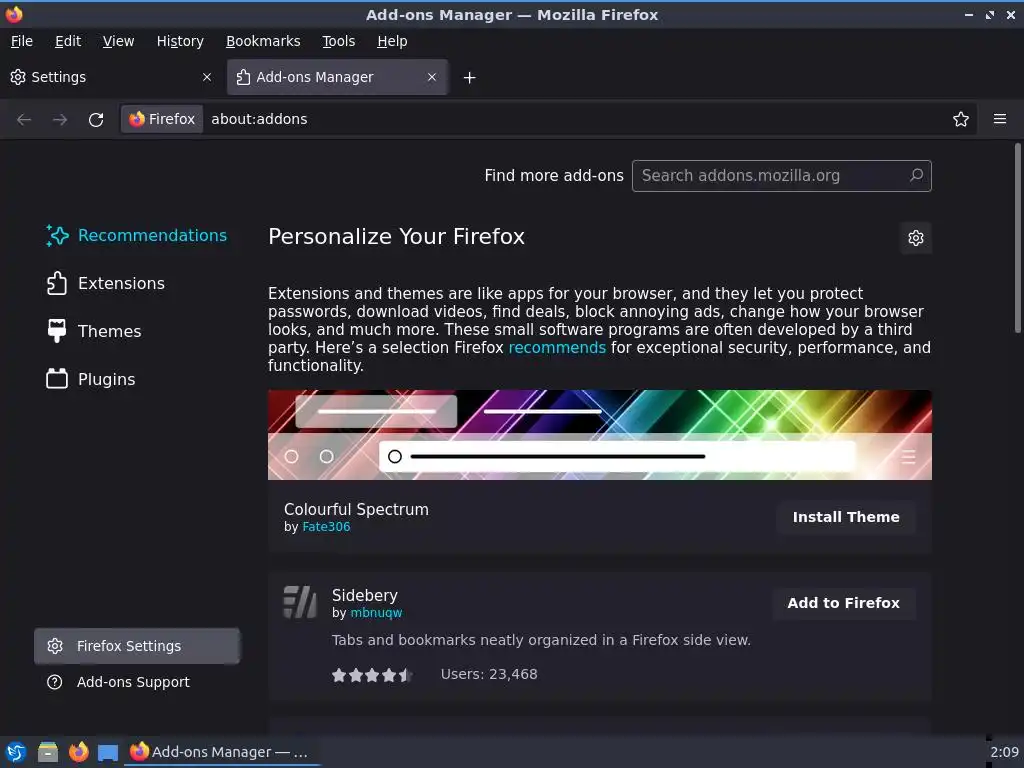
Task: Open the mbnuqw author link
Action: [x=376, y=613]
